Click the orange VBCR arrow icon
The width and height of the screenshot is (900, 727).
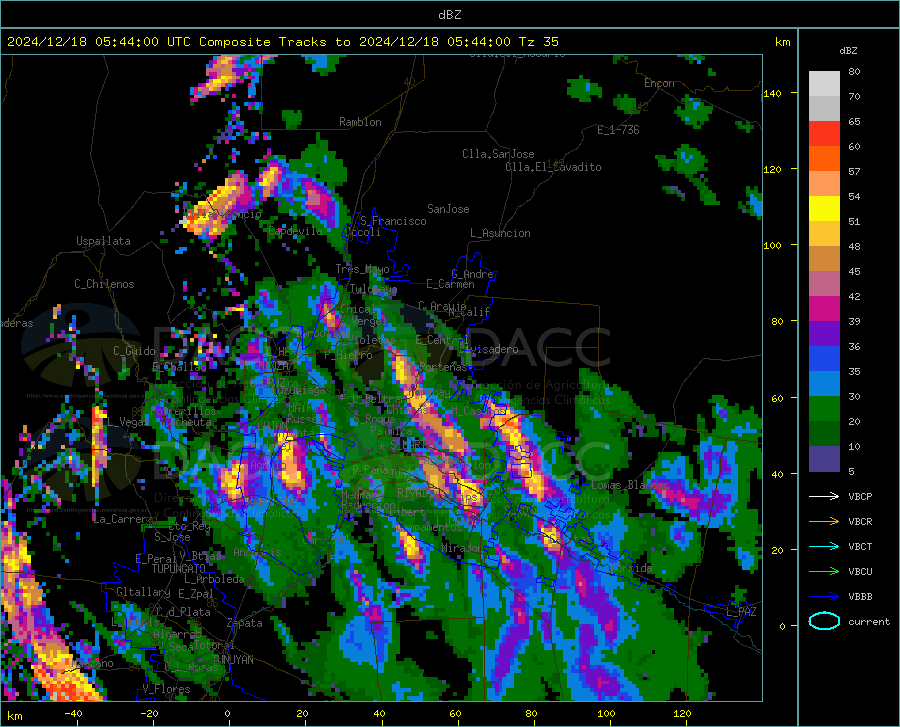click(x=824, y=521)
